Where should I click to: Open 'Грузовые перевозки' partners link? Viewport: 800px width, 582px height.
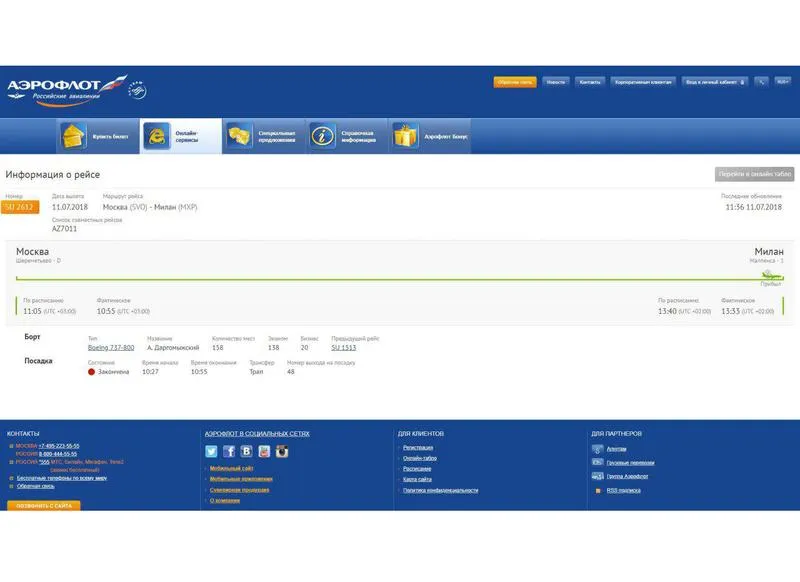pos(631,463)
